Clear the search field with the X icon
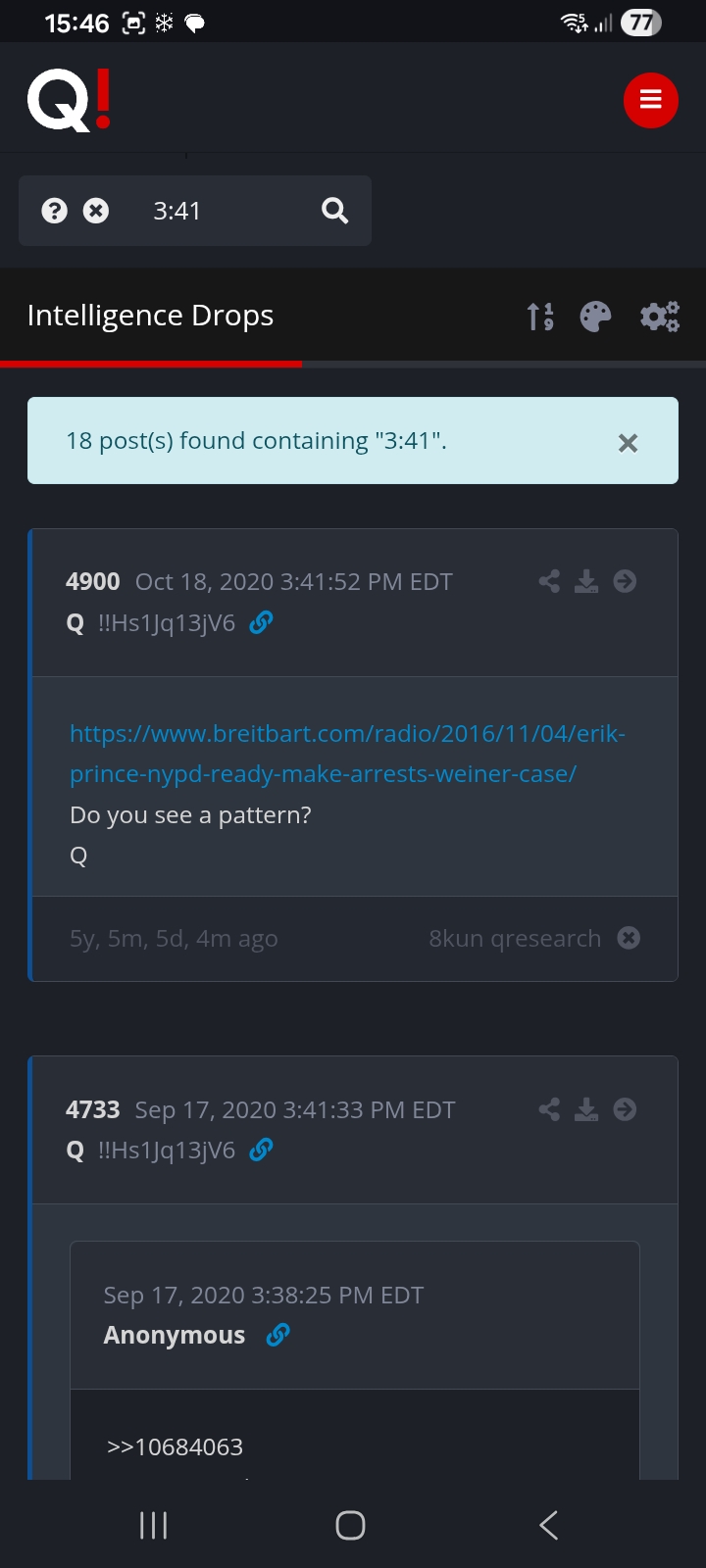Image resolution: width=706 pixels, height=1568 pixels. click(96, 211)
